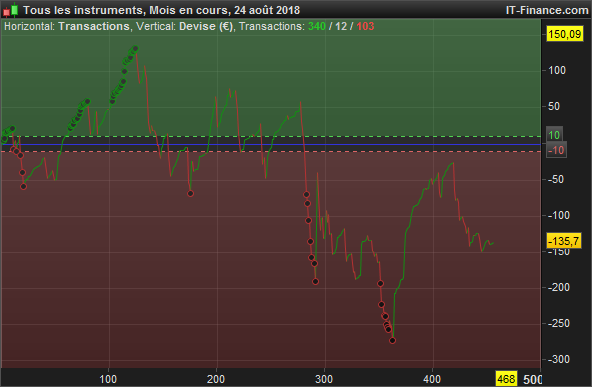Click the -200 label on vertical axis

pos(559,287)
